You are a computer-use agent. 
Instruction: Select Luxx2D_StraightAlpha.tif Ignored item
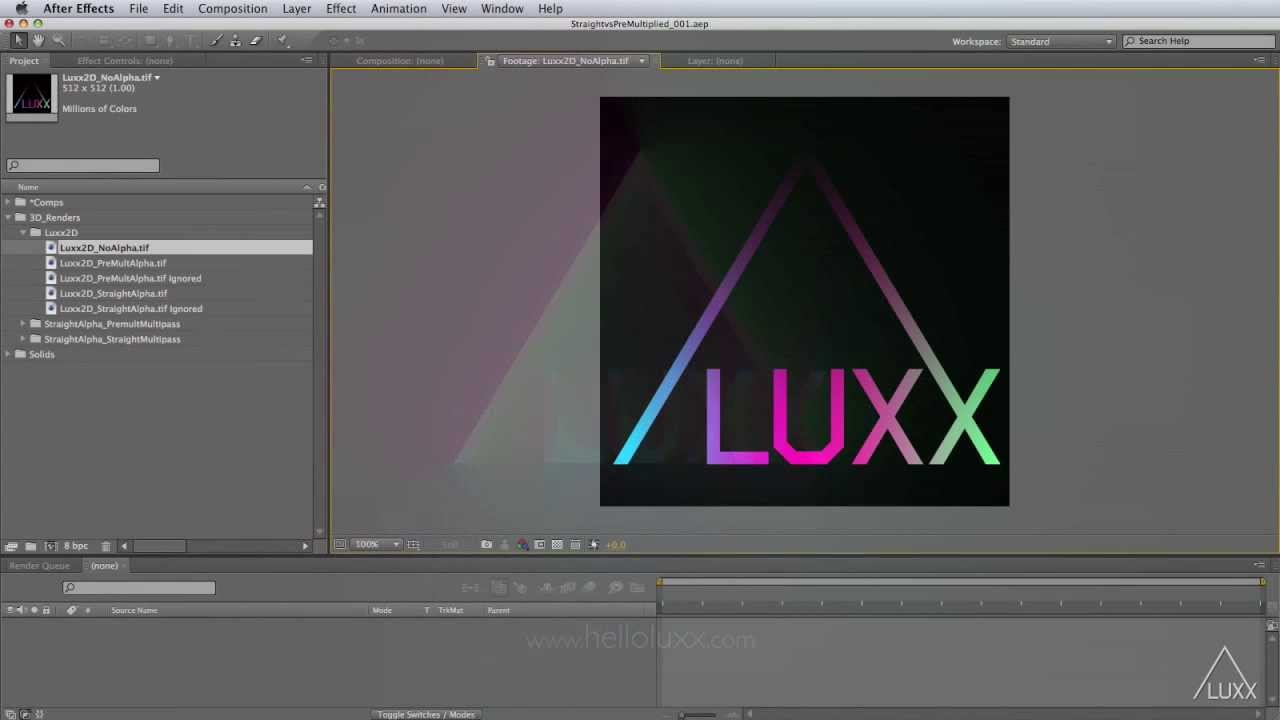[x=130, y=309]
